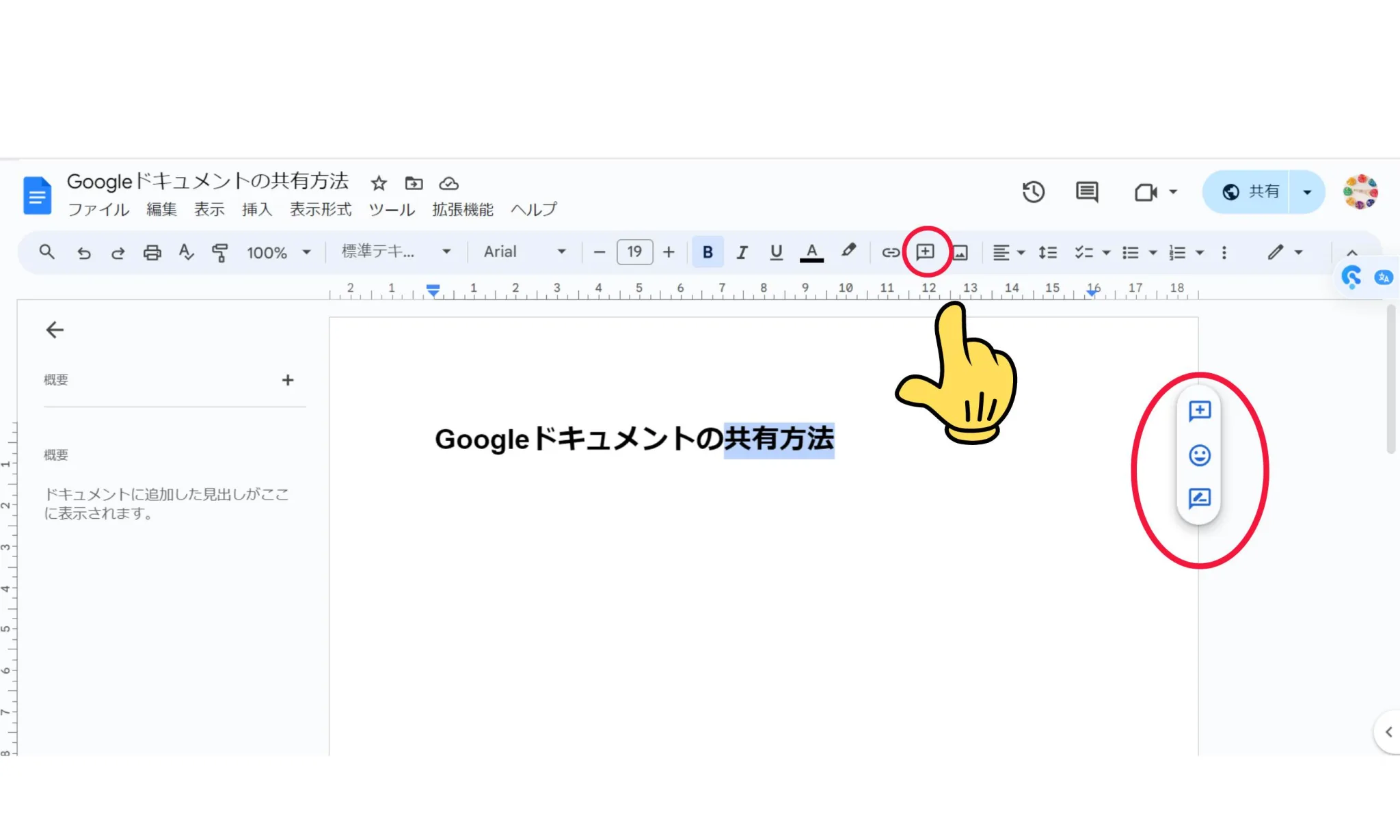This screenshot has width=1400, height=840.
Task: Add a comment from the toolbar
Action: coord(925,252)
